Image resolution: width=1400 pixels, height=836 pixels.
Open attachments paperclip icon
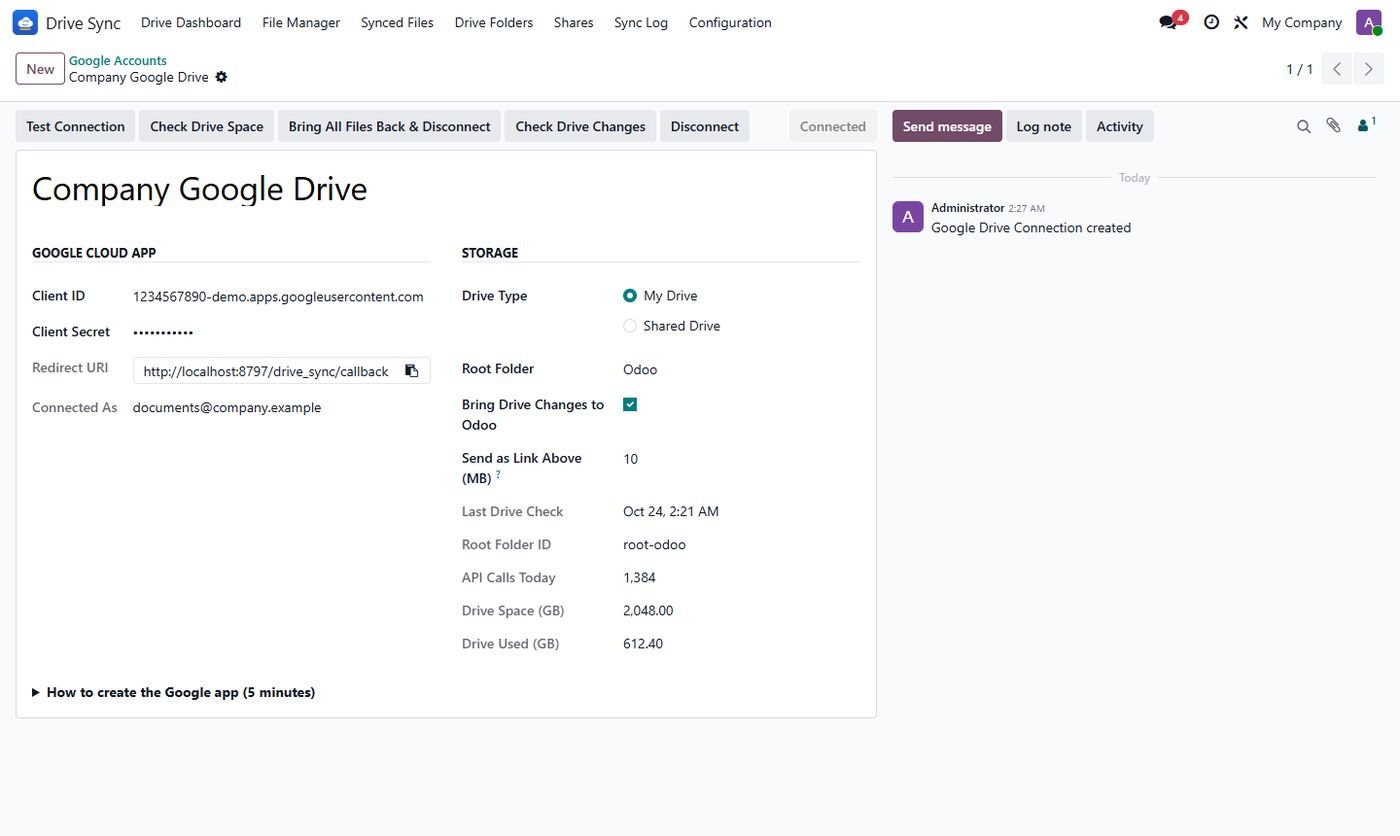pyautogui.click(x=1333, y=126)
